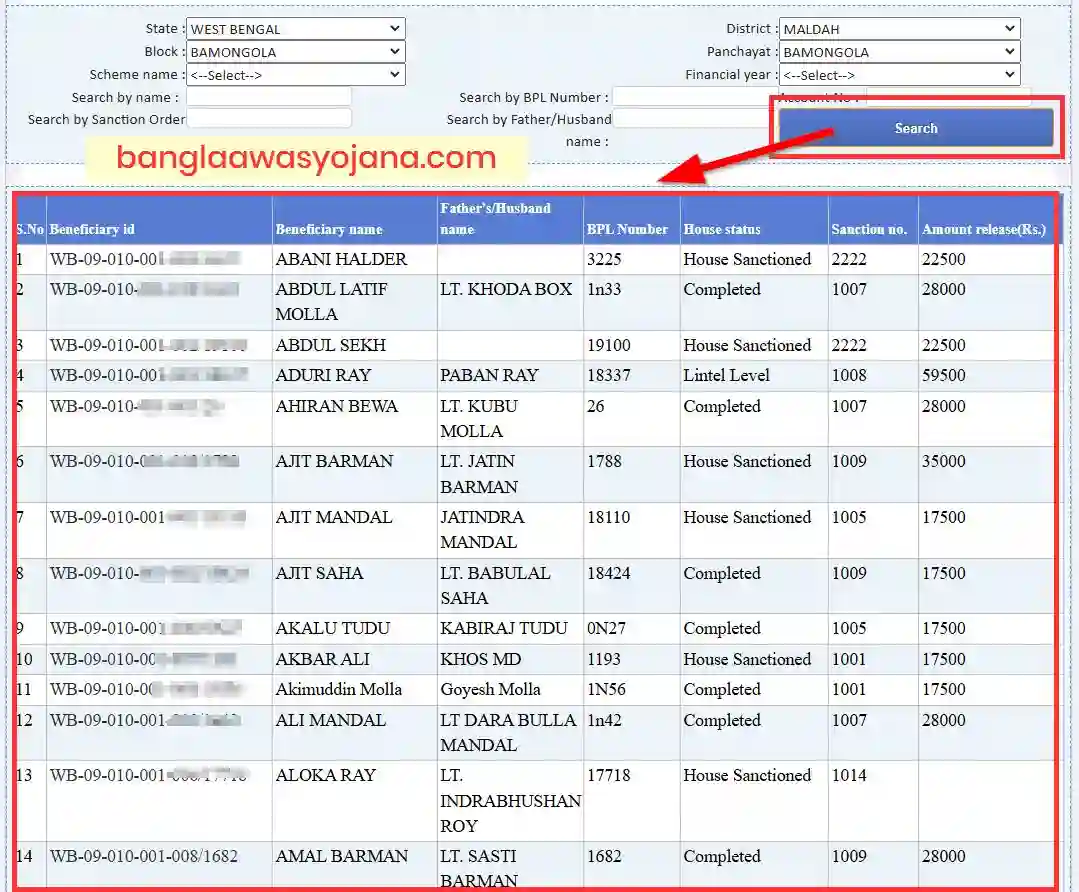Click BPL number 18337
Viewport: 1079px width, 892px height.
click(x=609, y=375)
